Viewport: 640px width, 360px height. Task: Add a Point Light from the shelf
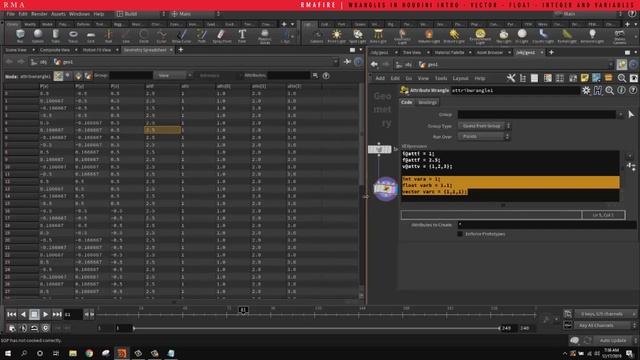[336, 36]
